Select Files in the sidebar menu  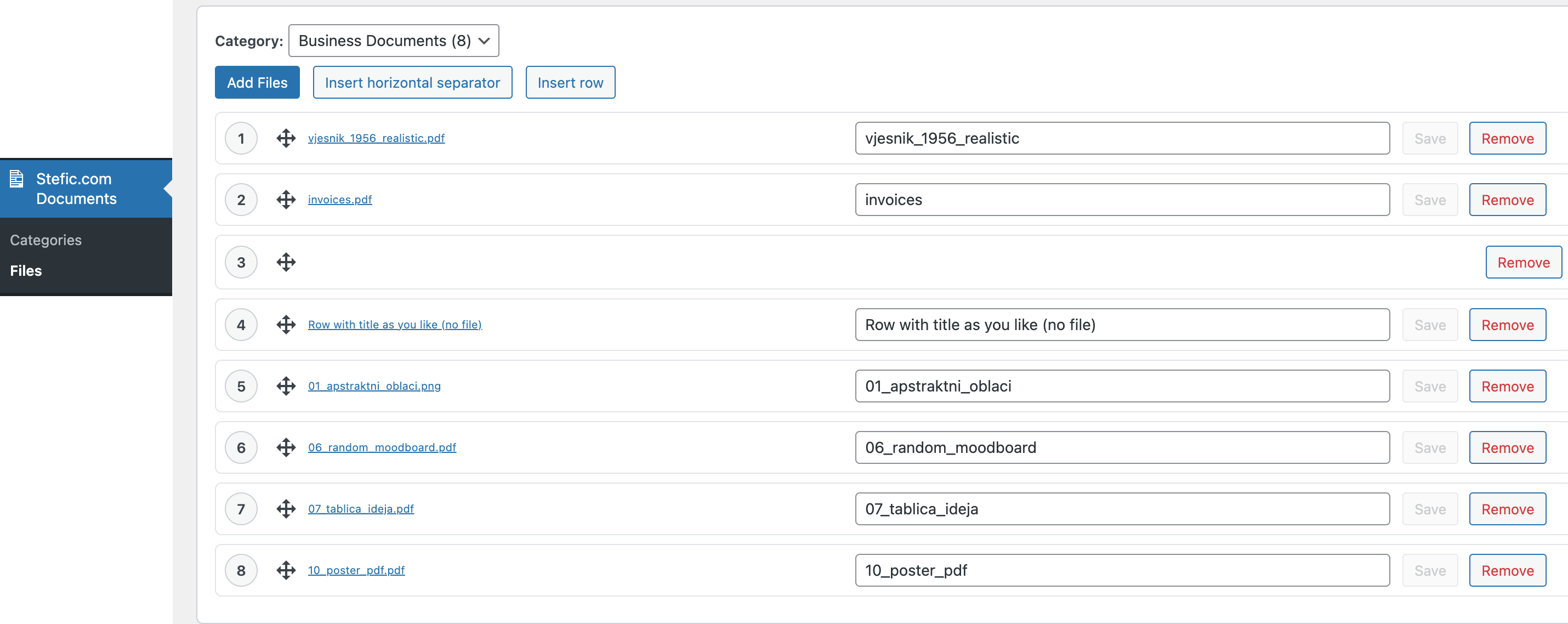pyautogui.click(x=26, y=271)
